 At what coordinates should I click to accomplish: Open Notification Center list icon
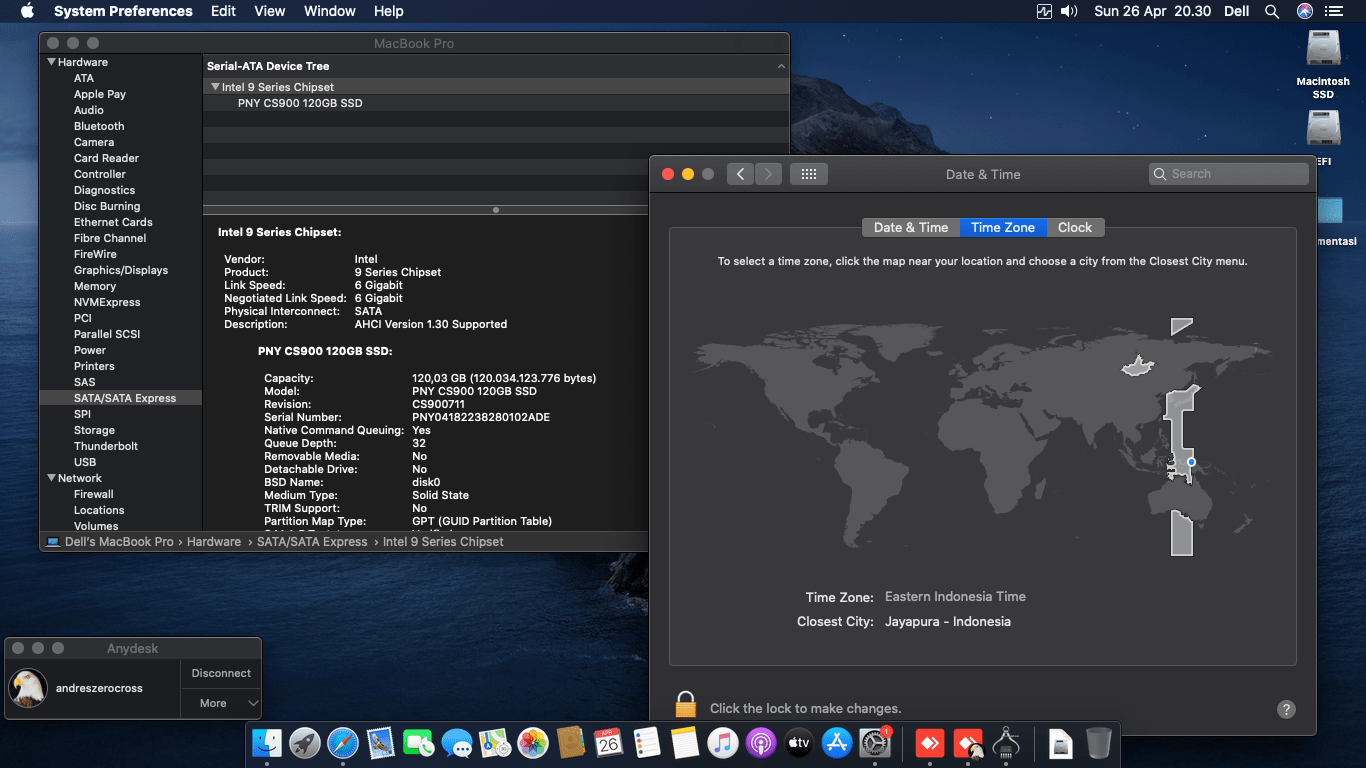(x=1334, y=11)
